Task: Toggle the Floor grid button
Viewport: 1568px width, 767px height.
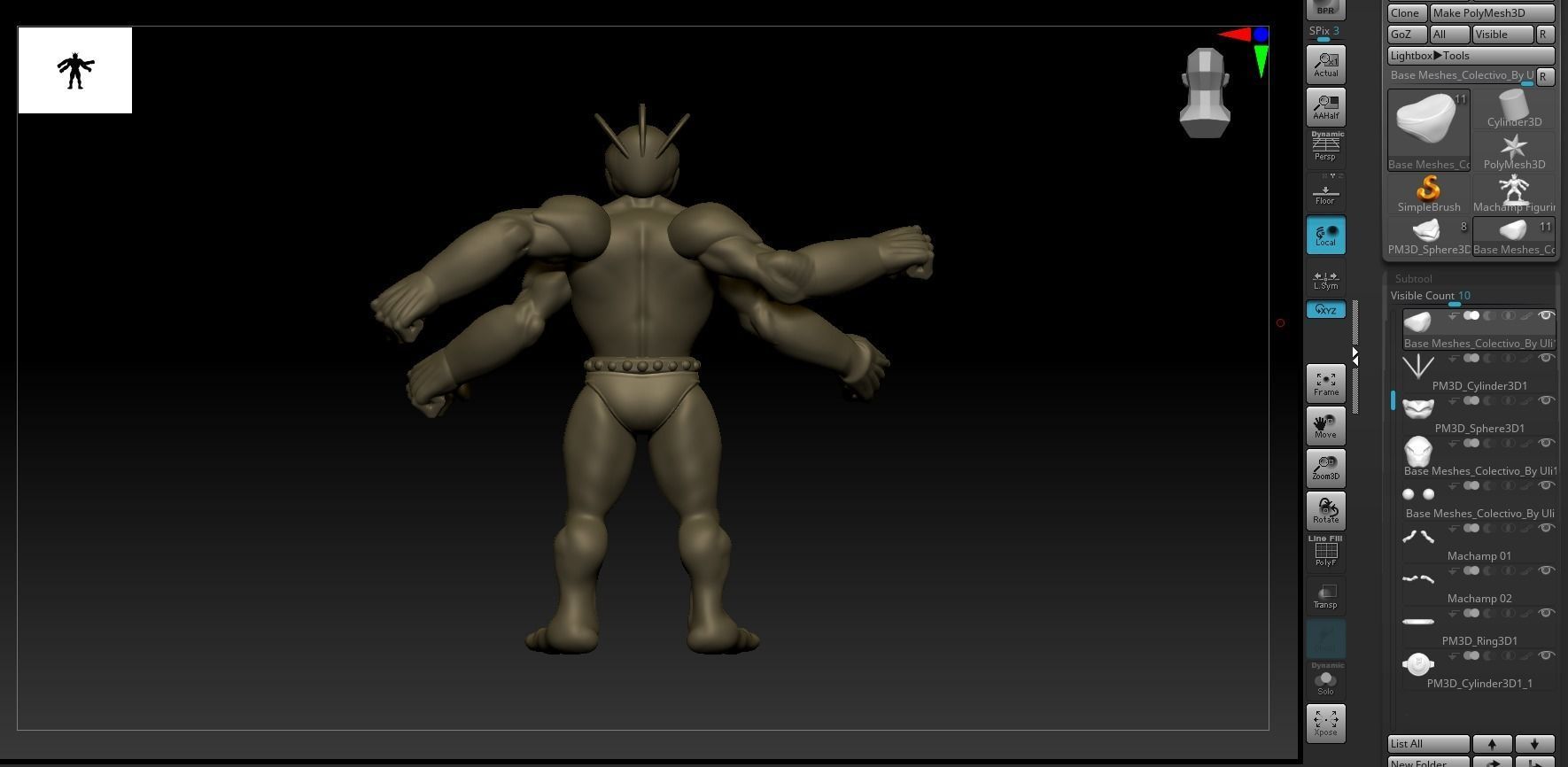Action: click(1325, 192)
